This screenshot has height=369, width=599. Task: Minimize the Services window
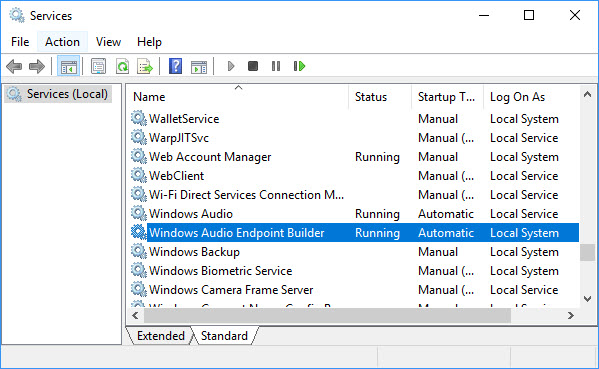coord(484,15)
